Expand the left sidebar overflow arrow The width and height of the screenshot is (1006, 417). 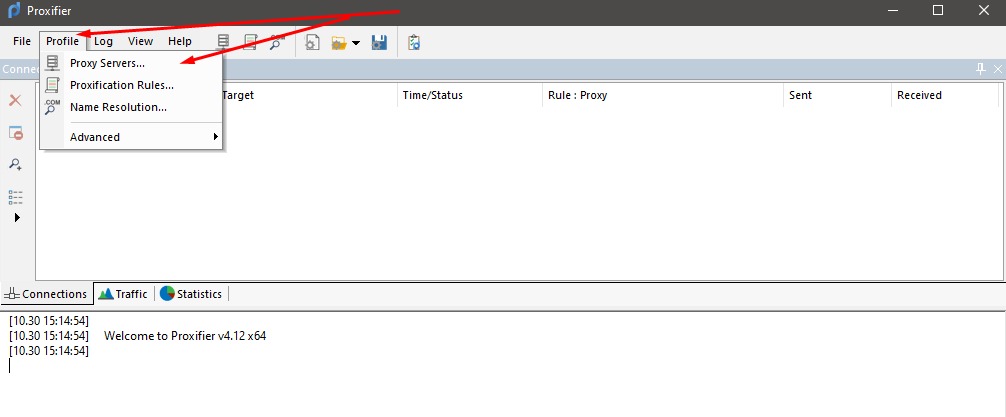17,217
